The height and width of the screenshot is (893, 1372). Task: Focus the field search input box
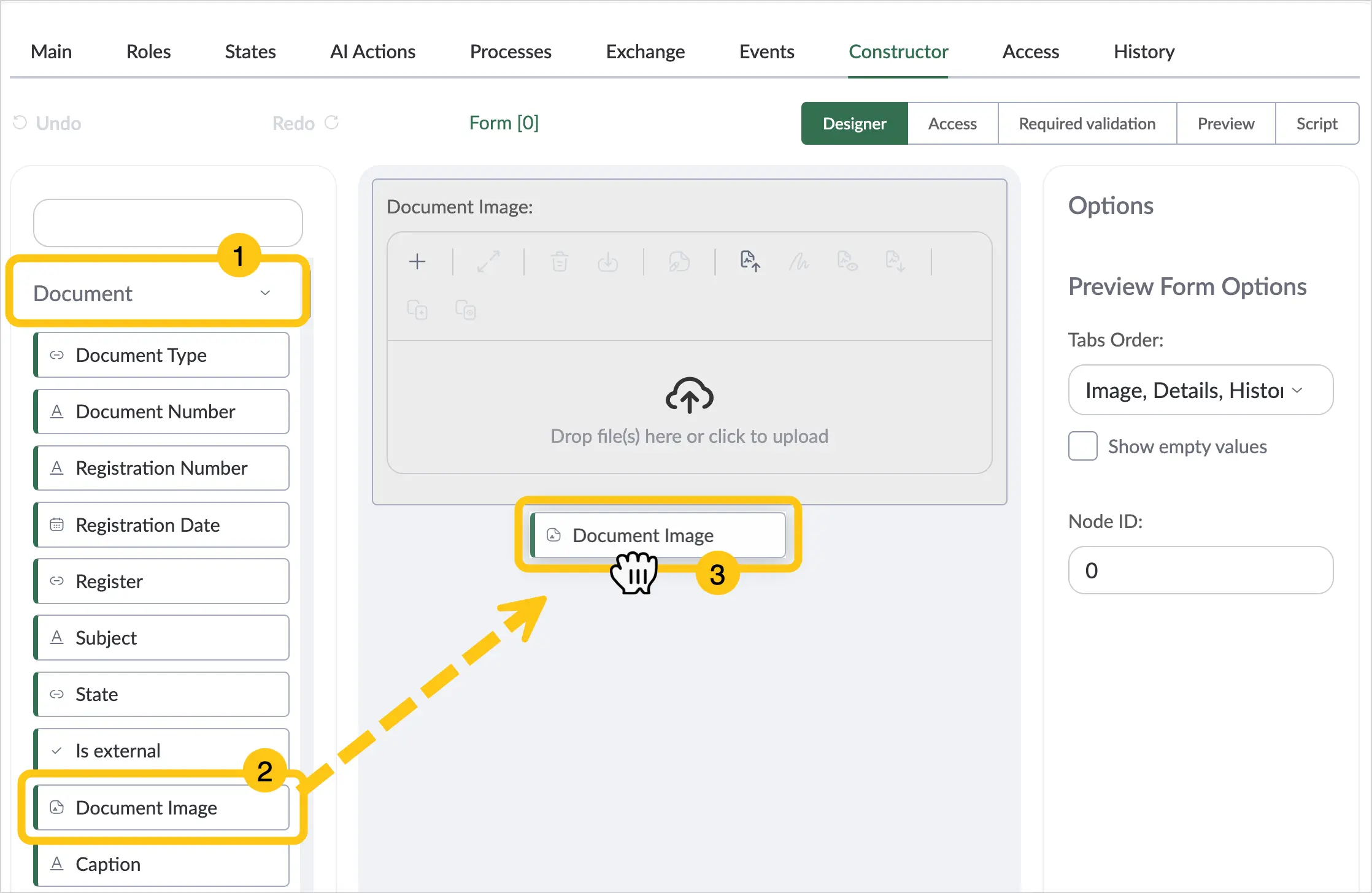(168, 223)
